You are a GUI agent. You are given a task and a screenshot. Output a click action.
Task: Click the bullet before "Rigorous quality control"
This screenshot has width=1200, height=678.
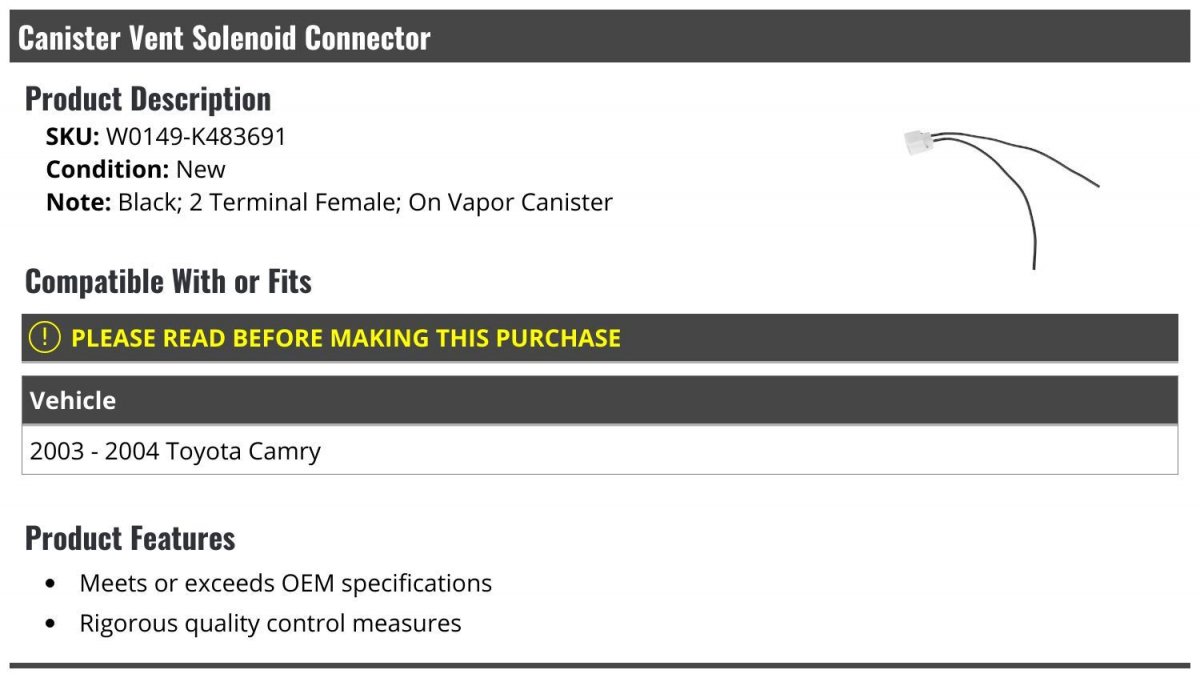coord(51,624)
